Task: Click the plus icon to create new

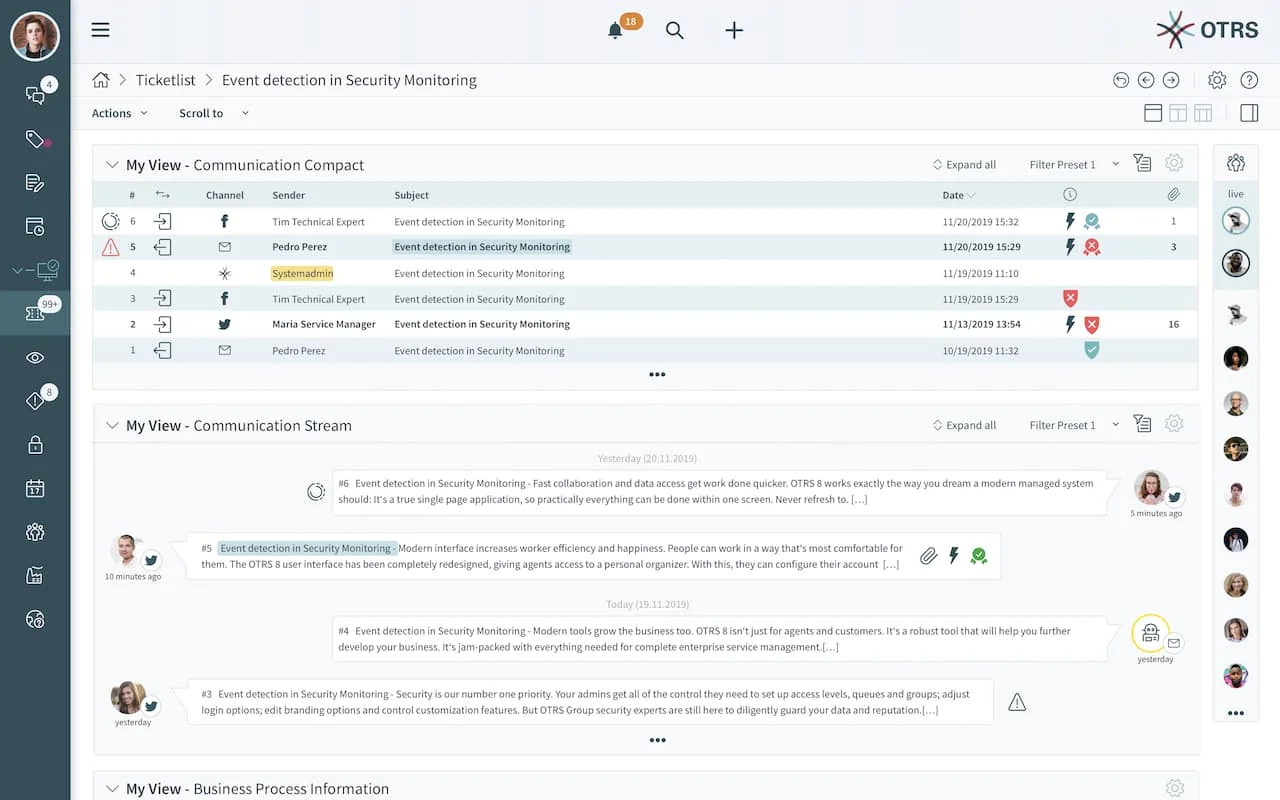Action: coord(734,30)
